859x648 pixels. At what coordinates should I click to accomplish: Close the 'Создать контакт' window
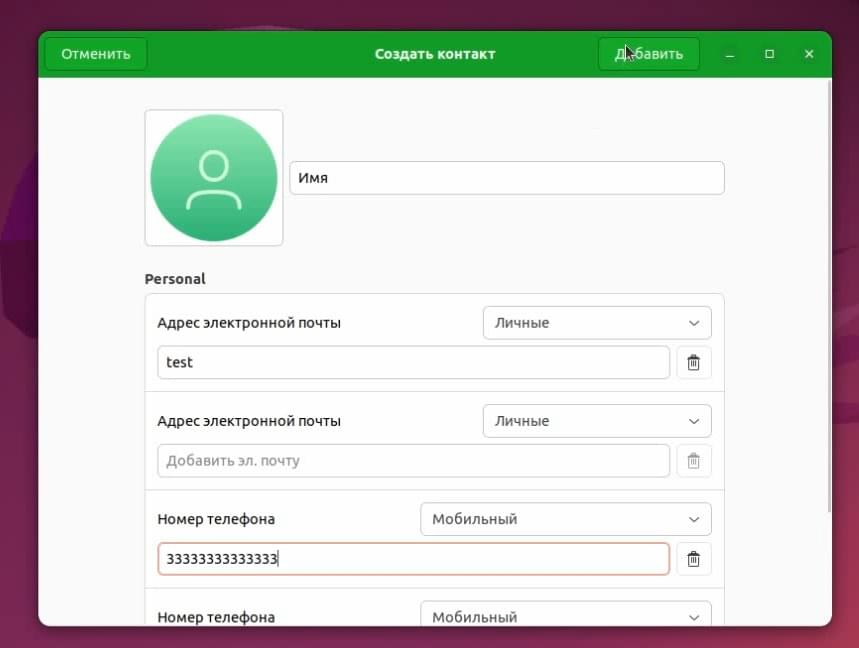pos(809,54)
